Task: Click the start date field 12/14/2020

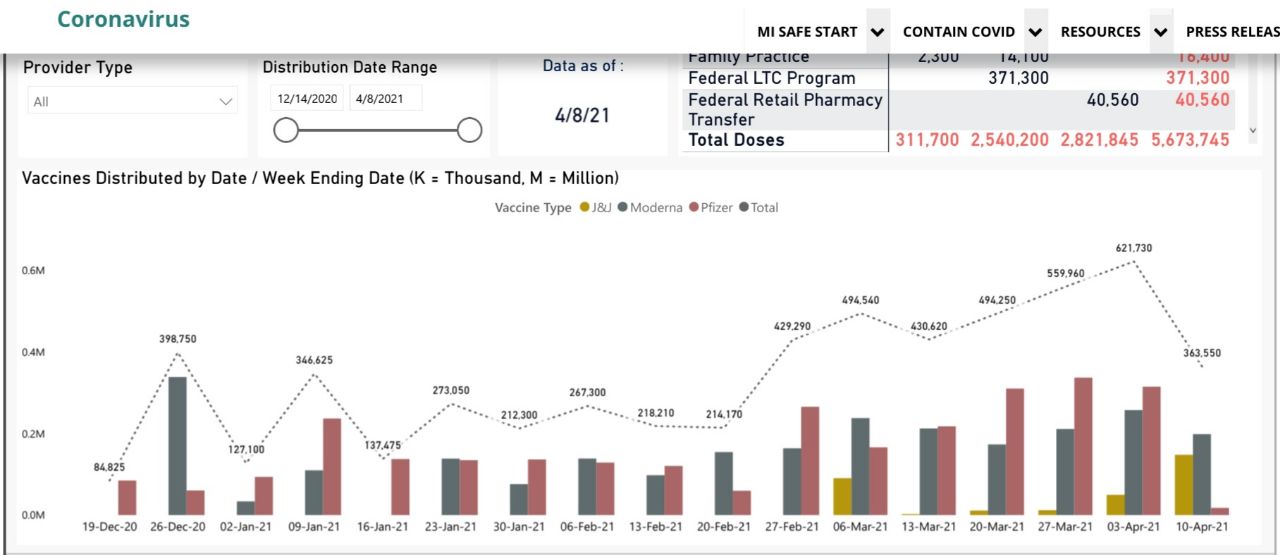Action: 309,98
